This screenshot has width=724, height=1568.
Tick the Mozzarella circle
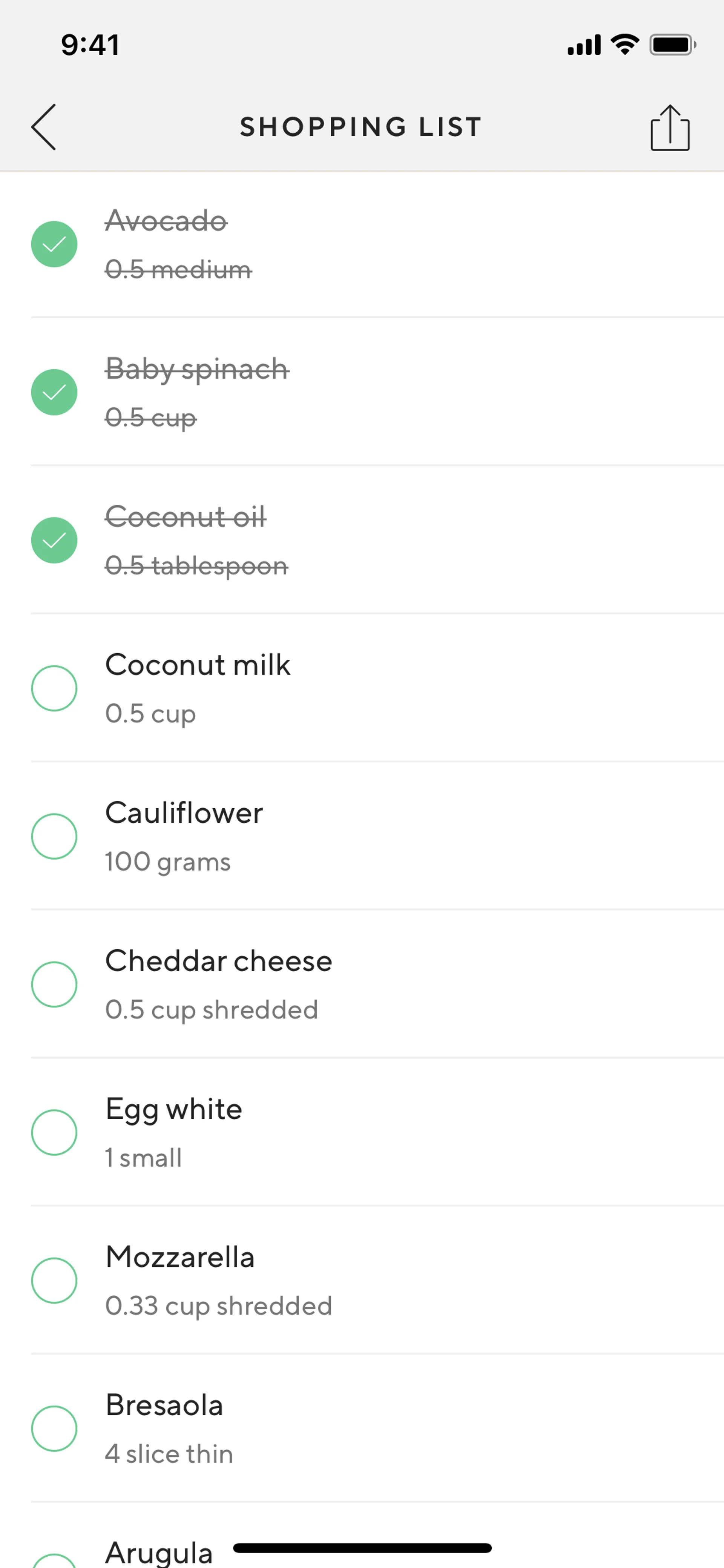54,1281
